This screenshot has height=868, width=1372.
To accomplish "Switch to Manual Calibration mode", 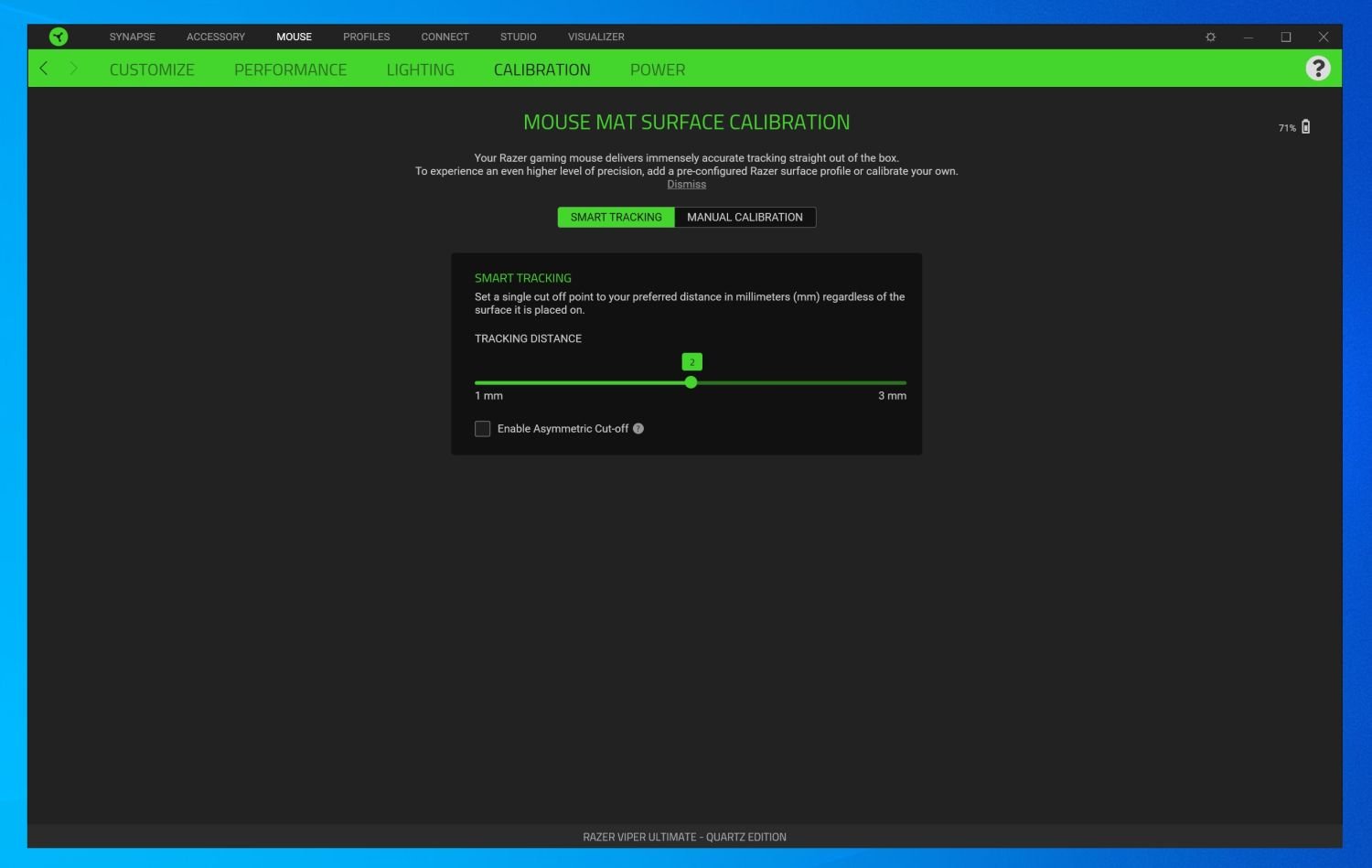I will point(745,218).
